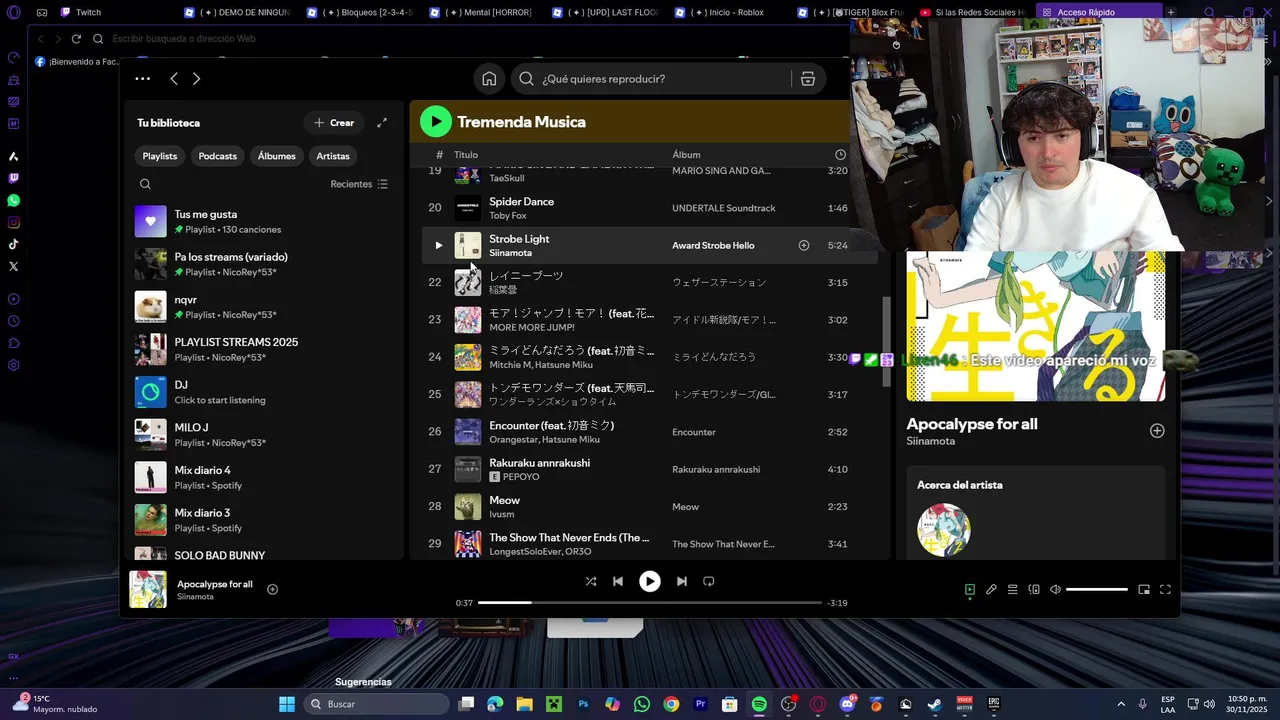Open the miniplayer
The image size is (1280, 720).
pos(1144,590)
